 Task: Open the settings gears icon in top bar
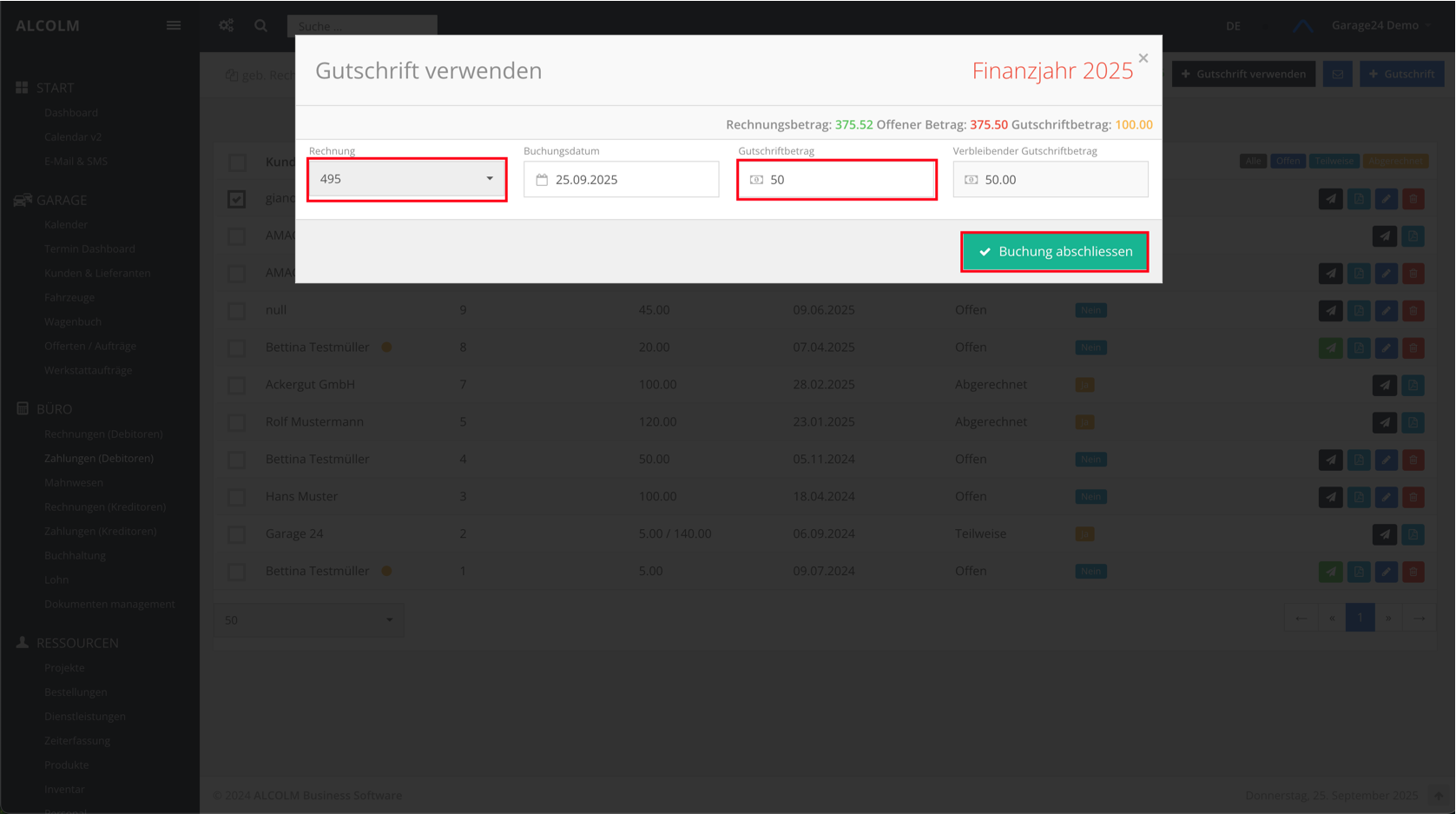click(x=227, y=25)
